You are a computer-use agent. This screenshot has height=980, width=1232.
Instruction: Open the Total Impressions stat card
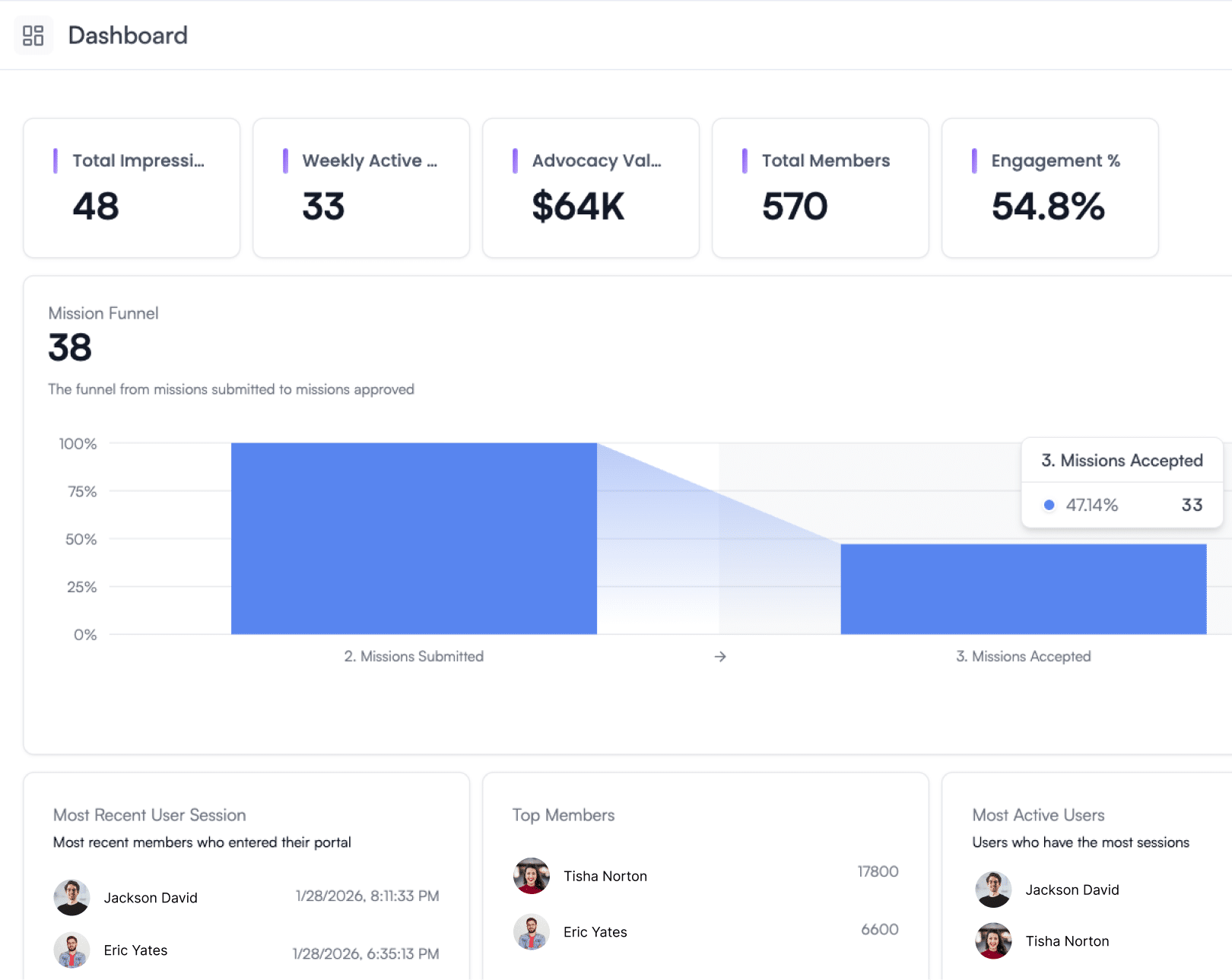[132, 188]
